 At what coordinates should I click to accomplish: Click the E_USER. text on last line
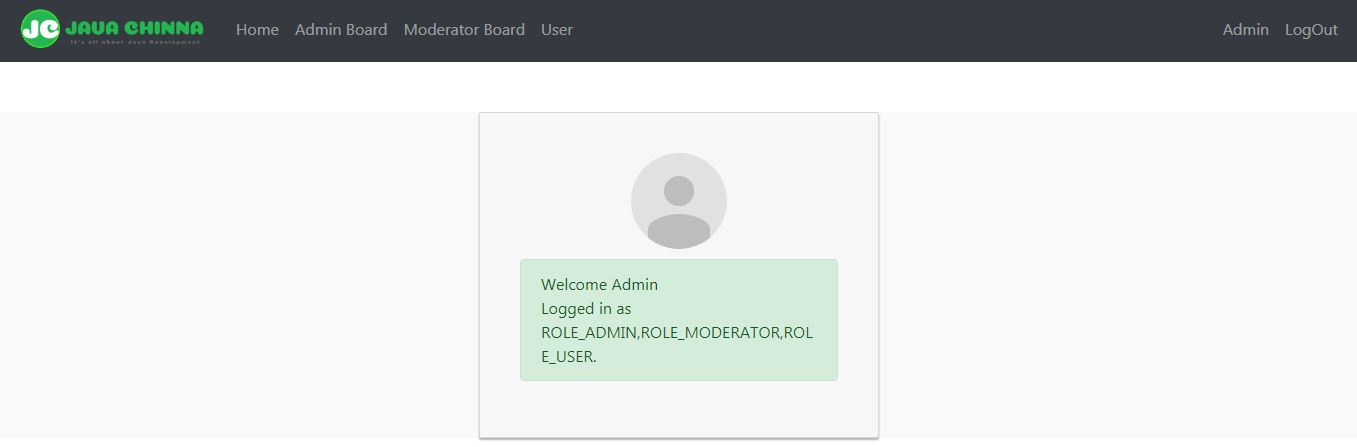[568, 357]
